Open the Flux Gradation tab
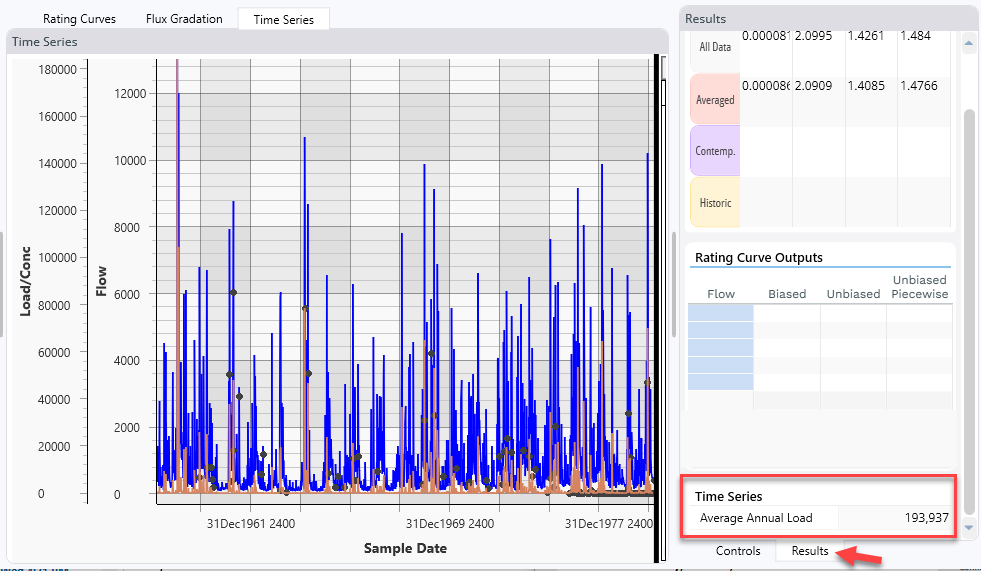Screen dimensions: 981x571 coord(184,19)
